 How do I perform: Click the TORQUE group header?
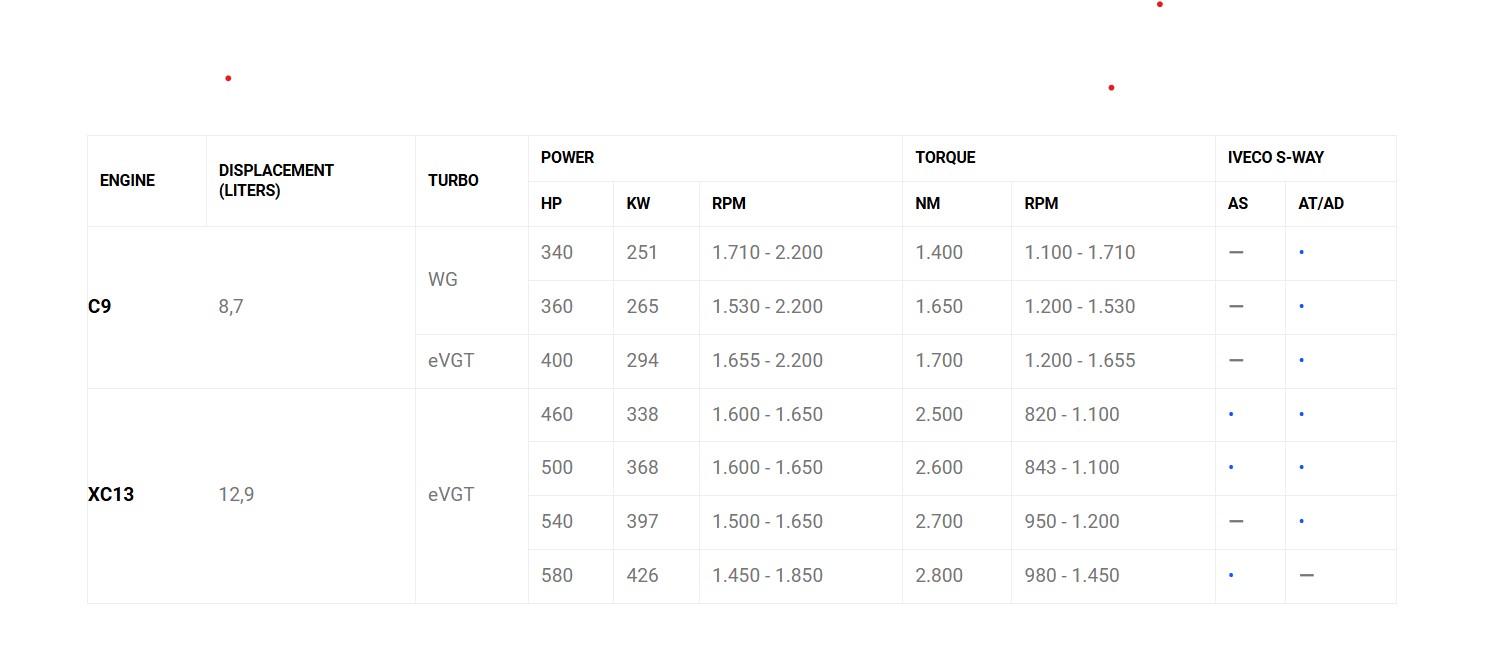[x=945, y=158]
